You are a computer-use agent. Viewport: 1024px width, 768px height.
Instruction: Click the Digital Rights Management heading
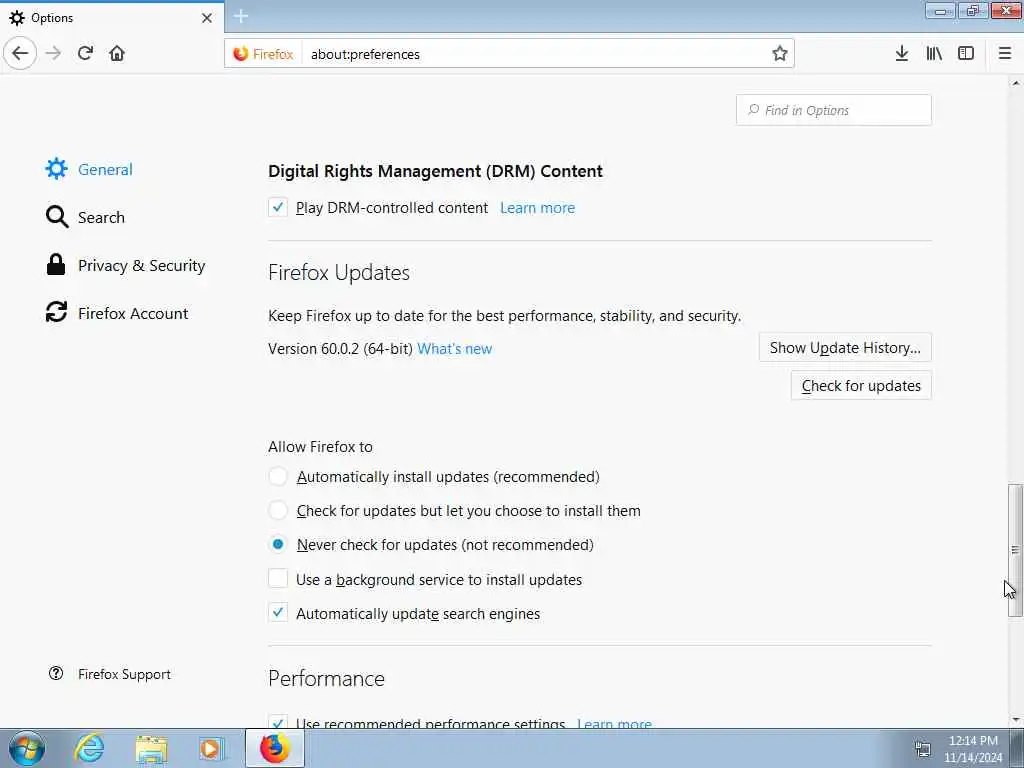coord(436,171)
